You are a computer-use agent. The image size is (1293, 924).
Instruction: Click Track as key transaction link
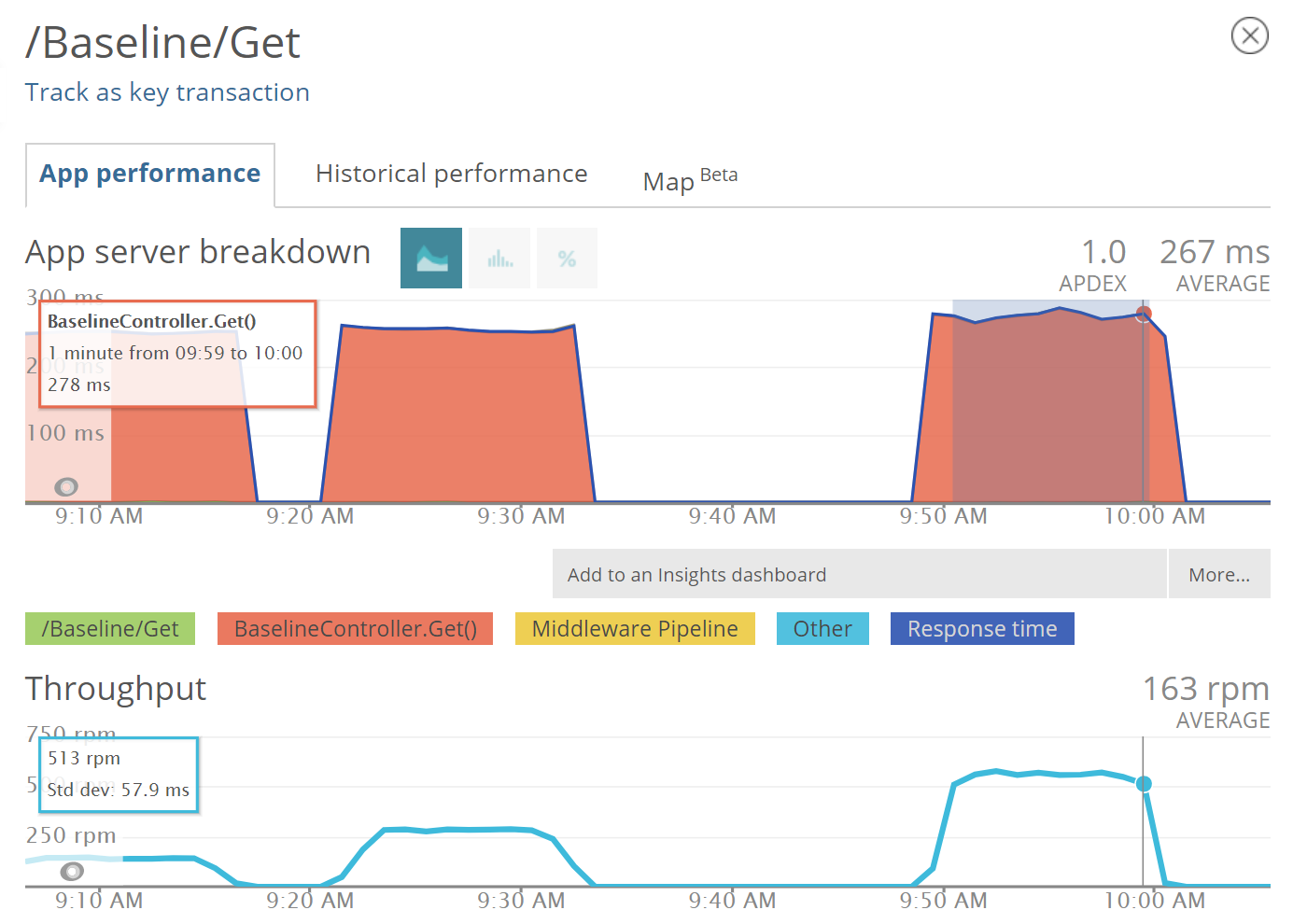pos(167,92)
